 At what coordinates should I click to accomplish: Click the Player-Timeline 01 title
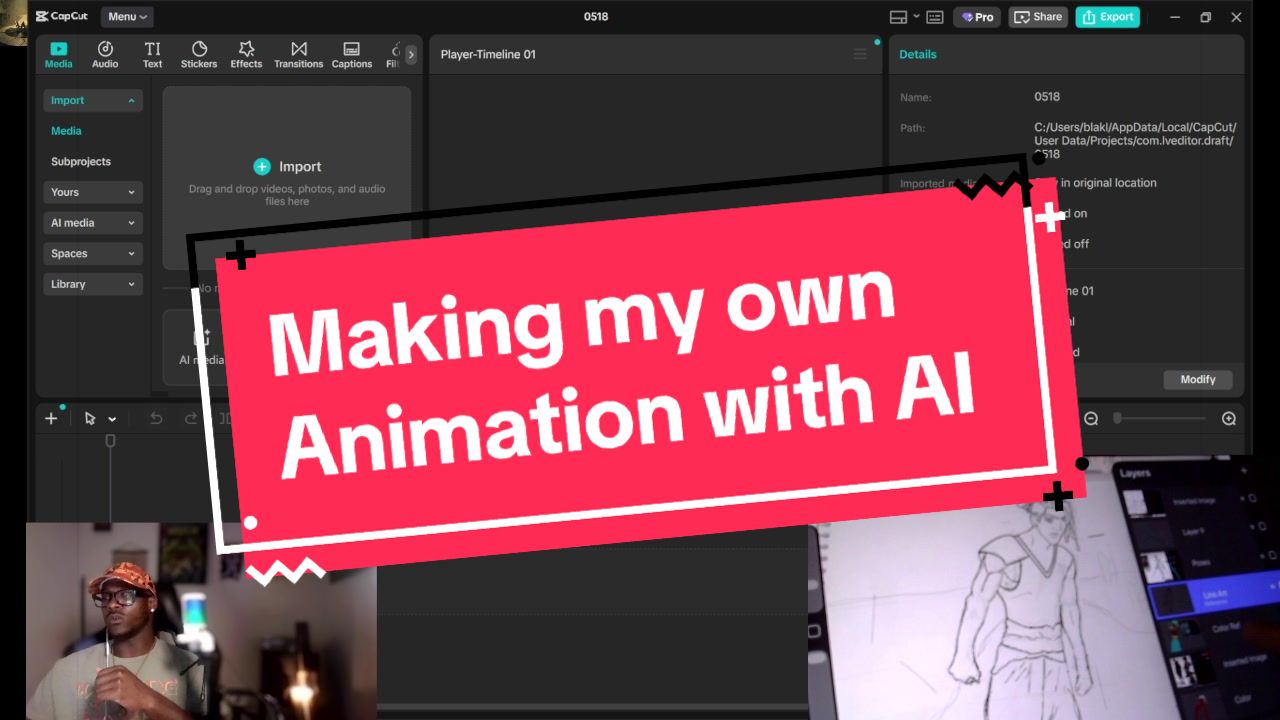point(488,54)
